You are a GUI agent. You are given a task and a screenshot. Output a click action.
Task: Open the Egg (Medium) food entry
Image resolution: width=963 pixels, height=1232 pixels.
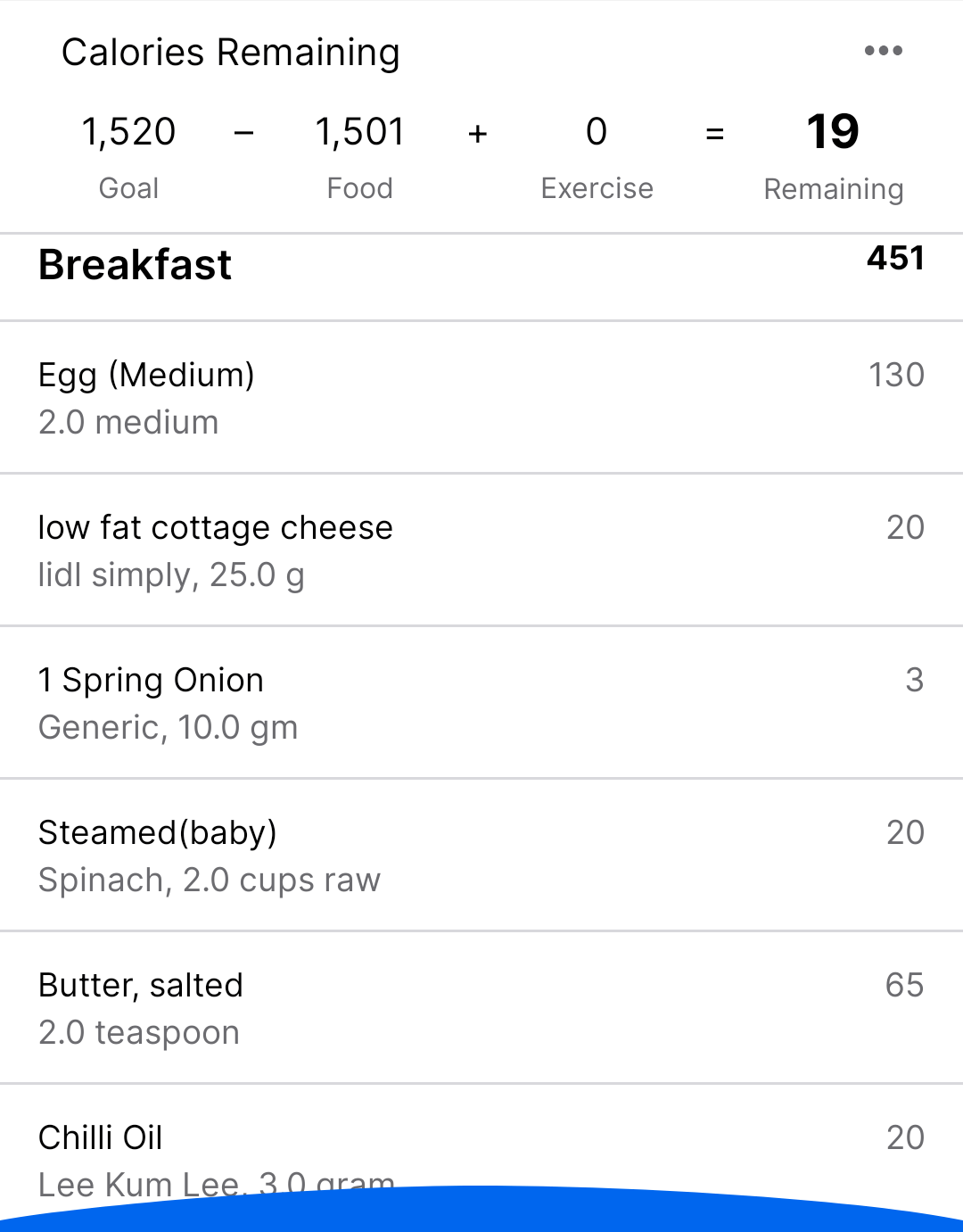tap(481, 397)
